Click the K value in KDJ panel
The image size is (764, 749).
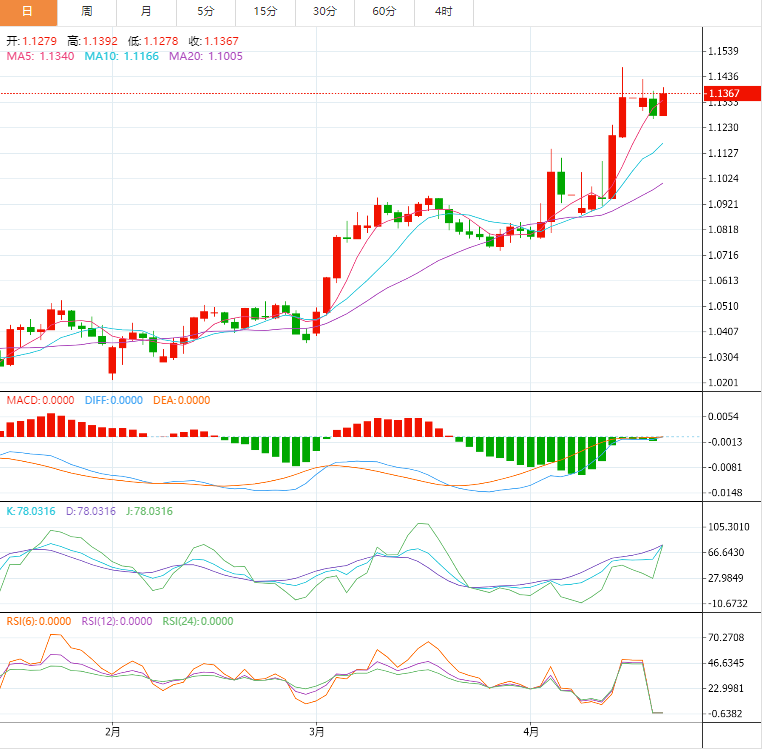coord(32,511)
